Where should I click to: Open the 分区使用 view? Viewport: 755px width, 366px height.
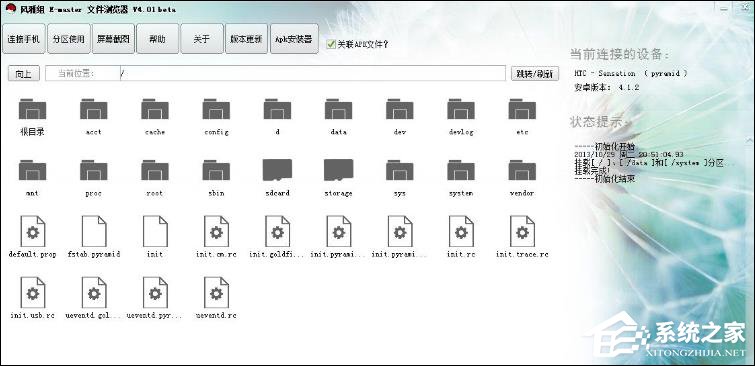(69, 39)
